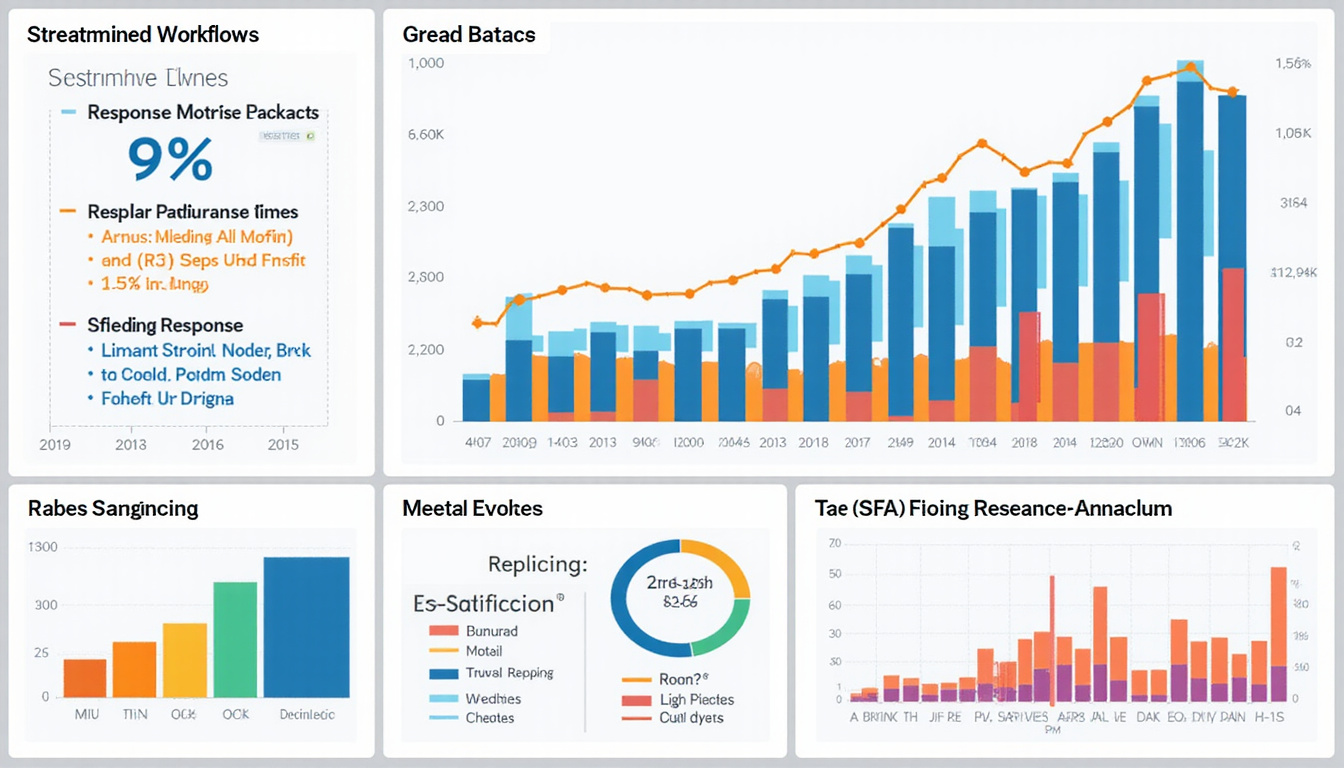Click the red Cuil dyets color swatch

point(637,718)
